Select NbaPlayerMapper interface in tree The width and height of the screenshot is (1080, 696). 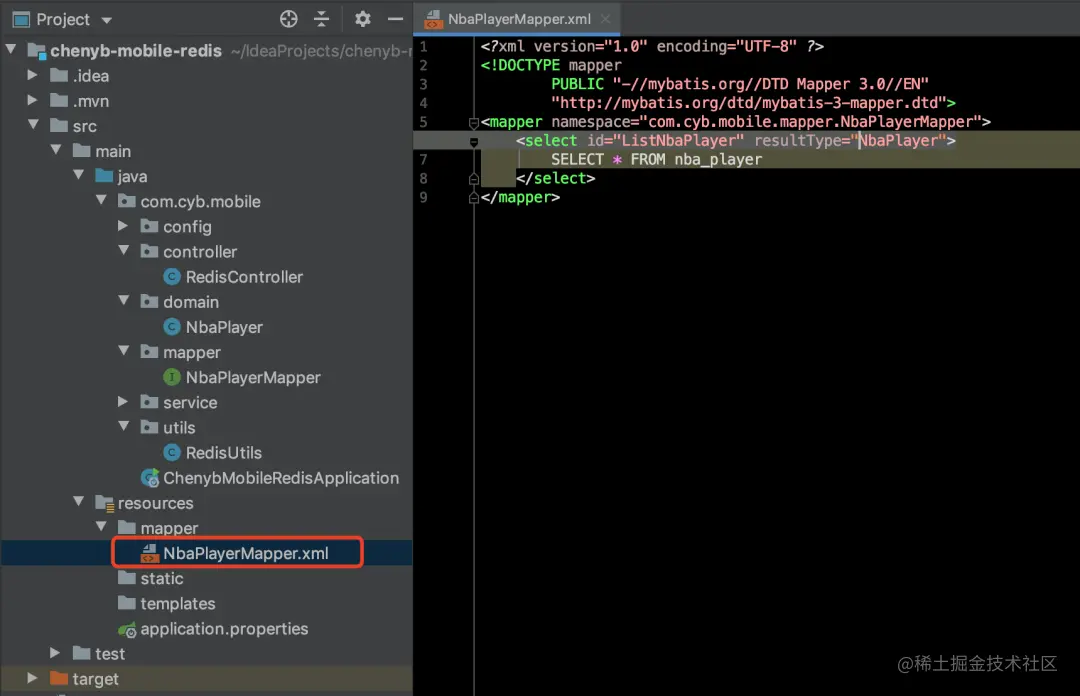pos(253,378)
